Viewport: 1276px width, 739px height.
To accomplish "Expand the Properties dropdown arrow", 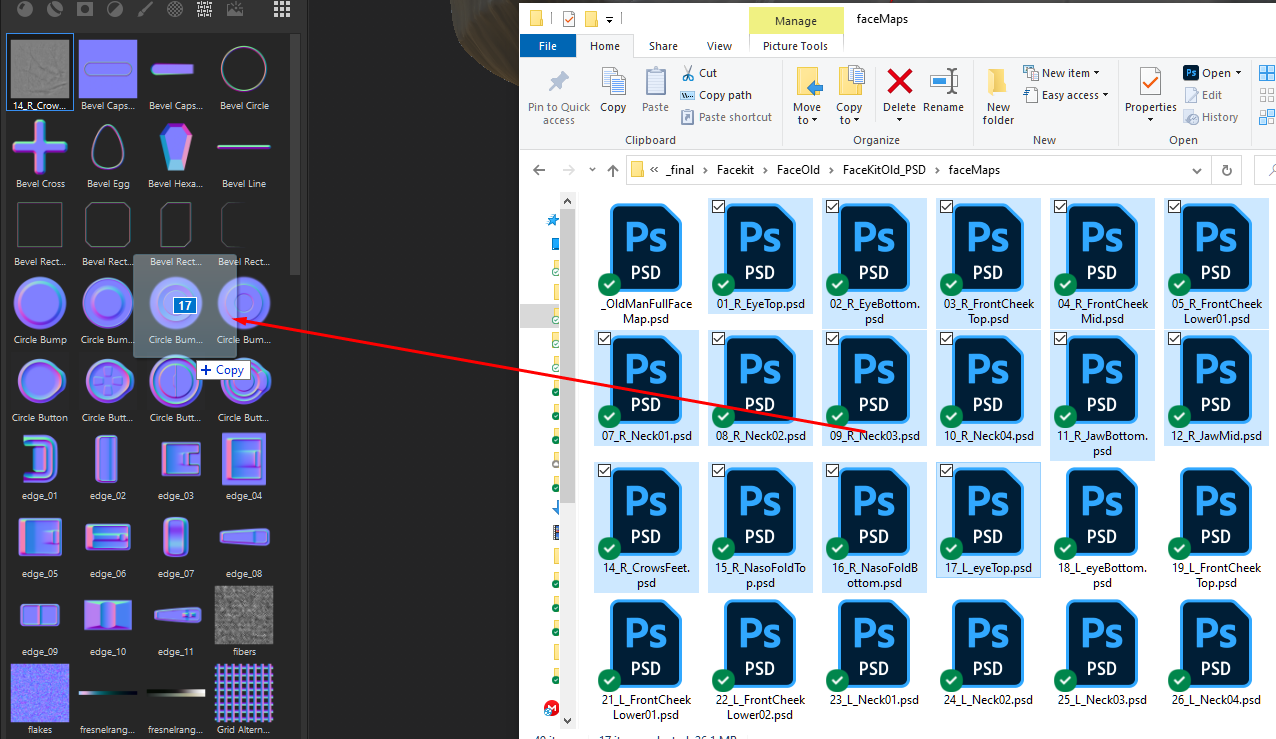I will pyautogui.click(x=1150, y=120).
